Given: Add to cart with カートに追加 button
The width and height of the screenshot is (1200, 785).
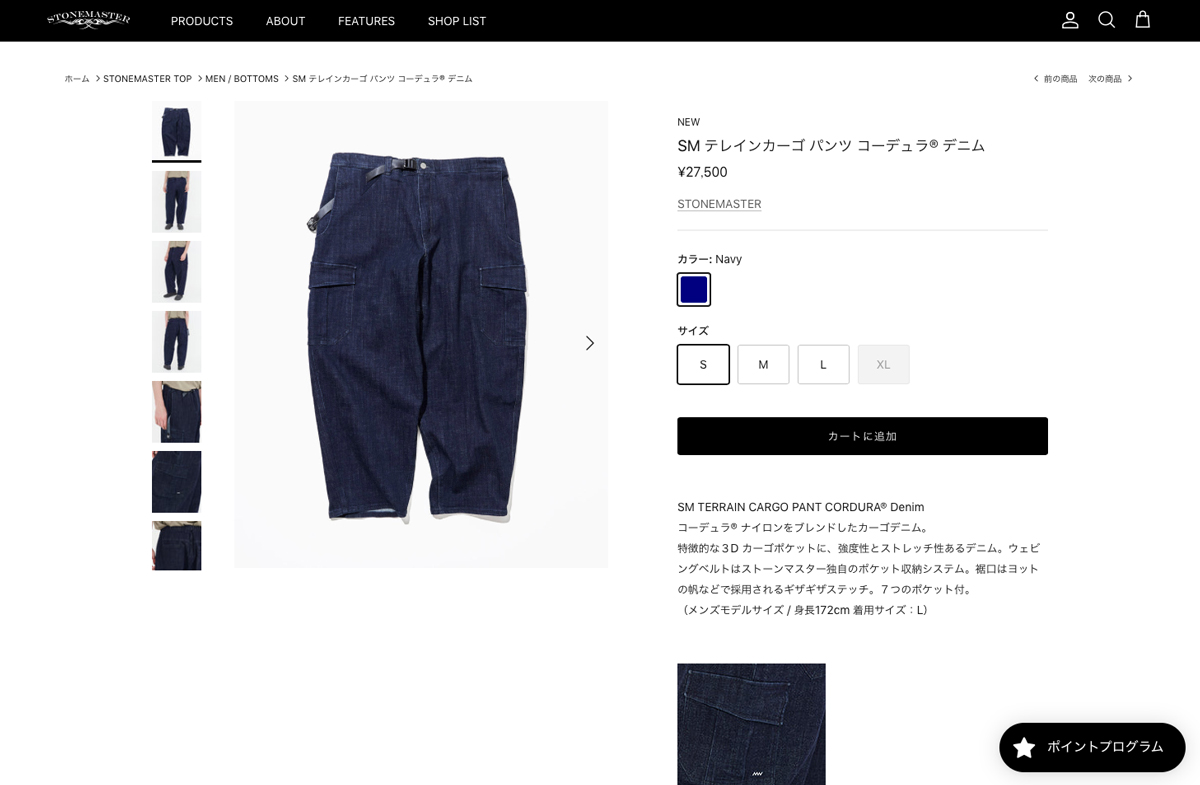Looking at the screenshot, I should 862,436.
